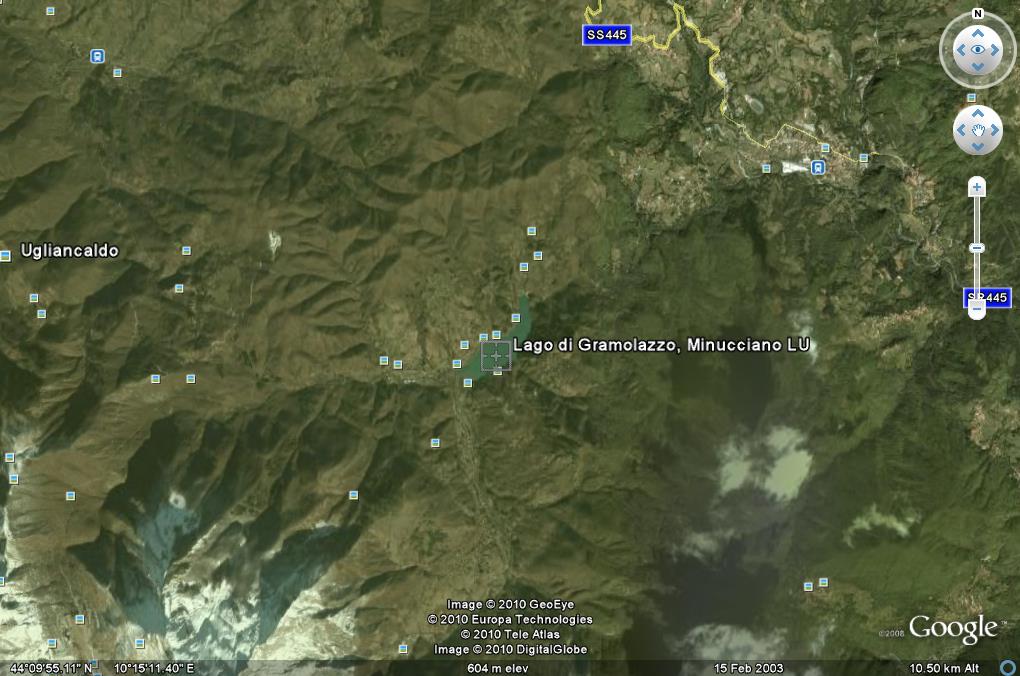Click the SS445 road shield at top
This screenshot has height=676, width=1020.
(x=606, y=35)
